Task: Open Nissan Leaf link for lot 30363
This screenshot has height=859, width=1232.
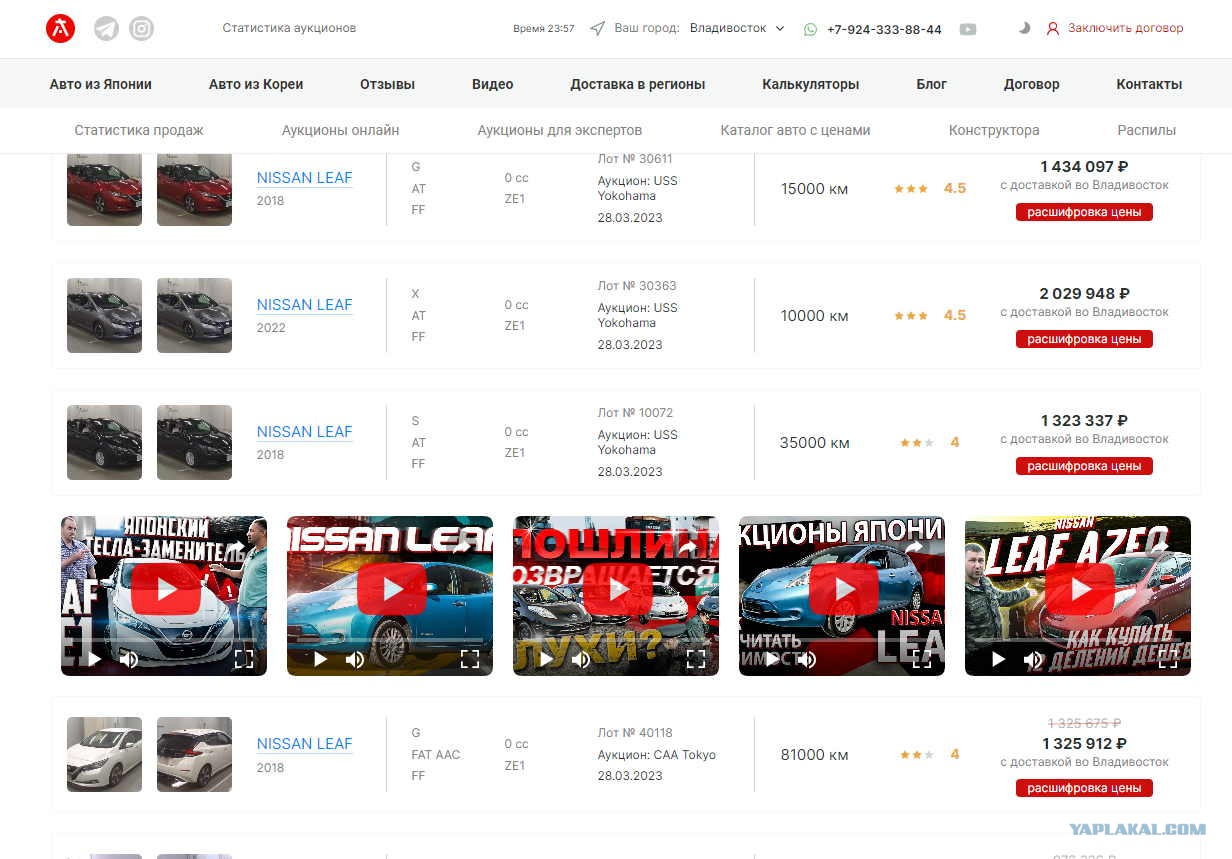Action: tap(305, 305)
